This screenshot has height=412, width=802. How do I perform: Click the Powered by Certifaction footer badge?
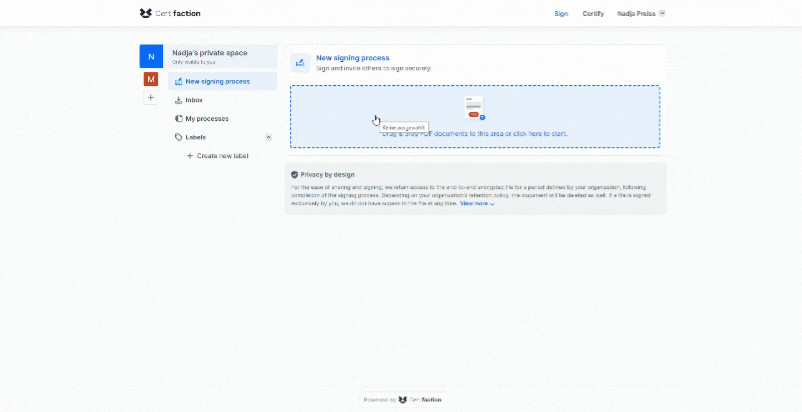coord(402,400)
